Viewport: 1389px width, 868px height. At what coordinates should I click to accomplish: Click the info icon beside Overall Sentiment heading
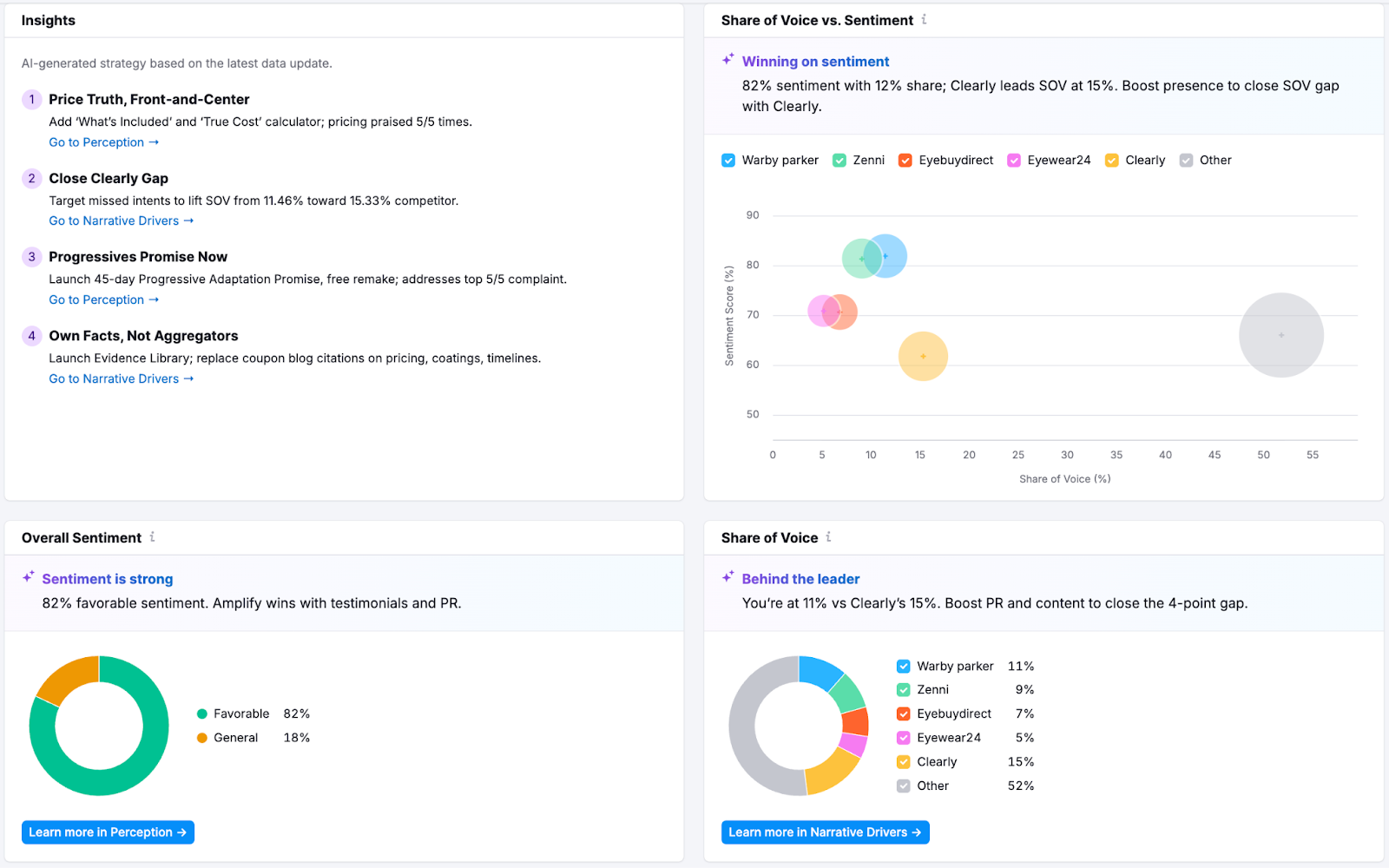(x=153, y=537)
